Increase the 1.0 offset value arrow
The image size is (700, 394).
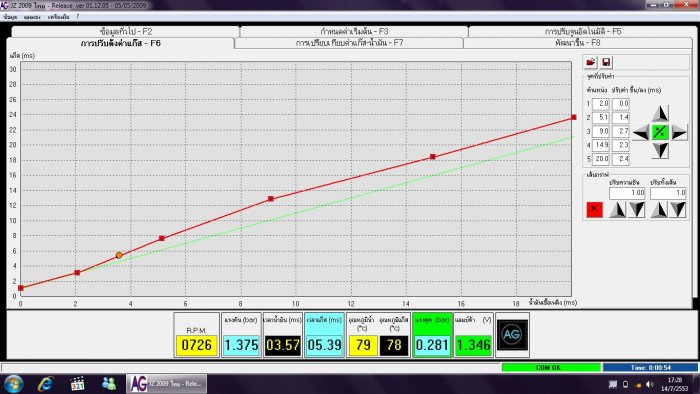click(658, 209)
